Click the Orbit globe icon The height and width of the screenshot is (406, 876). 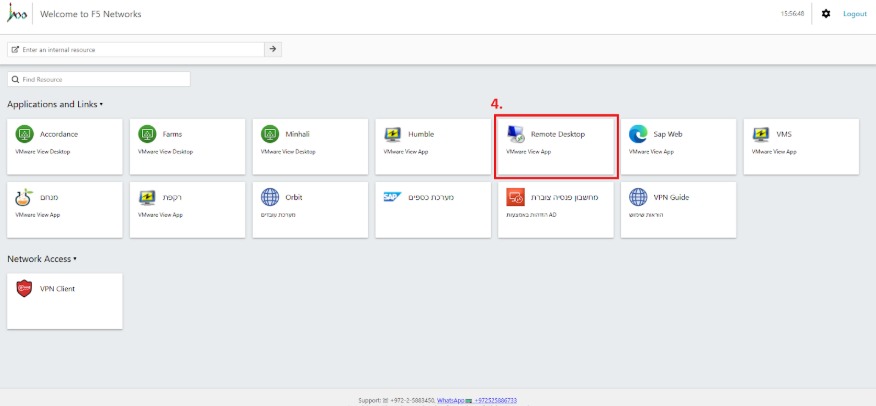pyautogui.click(x=270, y=197)
